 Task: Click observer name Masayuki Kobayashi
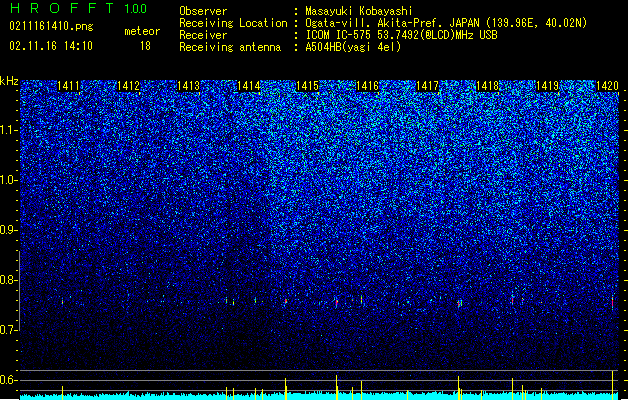[359, 11]
